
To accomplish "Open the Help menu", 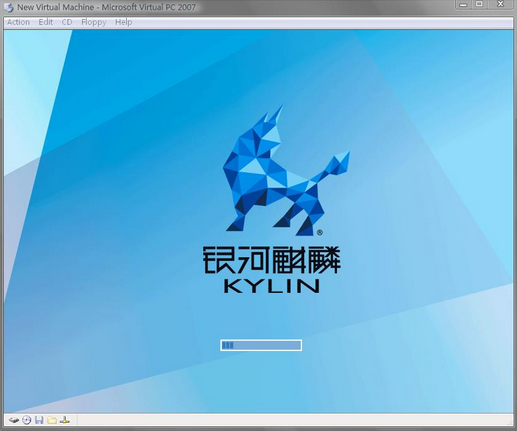I will click(x=124, y=22).
